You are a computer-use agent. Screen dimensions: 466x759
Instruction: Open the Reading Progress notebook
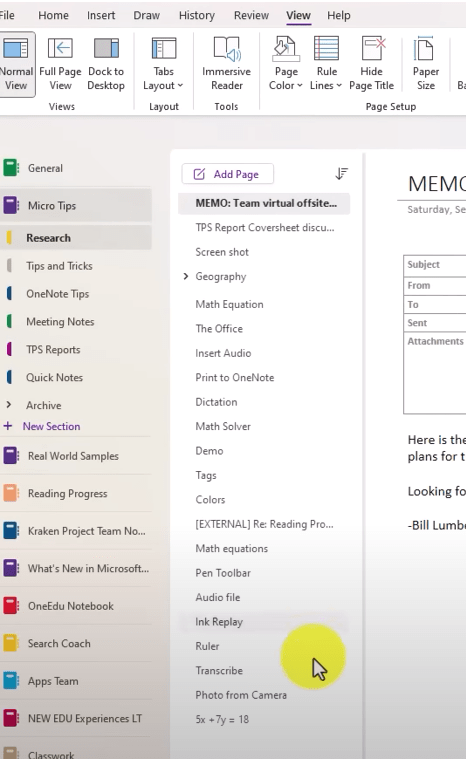point(75,493)
